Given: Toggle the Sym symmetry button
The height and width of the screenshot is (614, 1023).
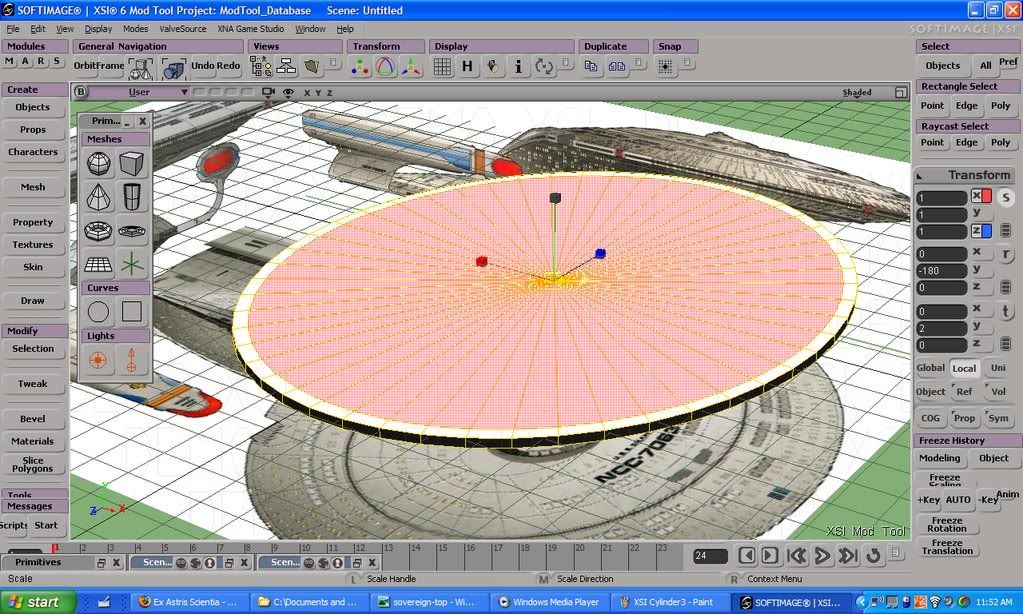Looking at the screenshot, I should [998, 418].
